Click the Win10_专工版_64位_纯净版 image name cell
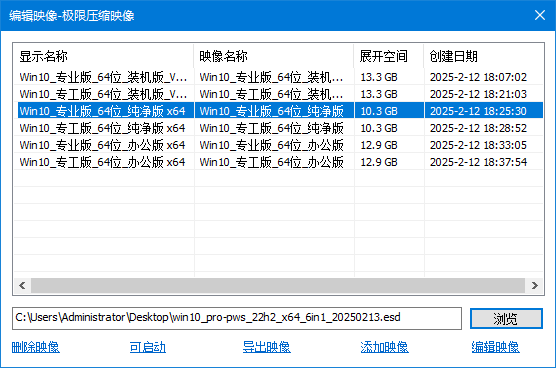 coord(271,128)
